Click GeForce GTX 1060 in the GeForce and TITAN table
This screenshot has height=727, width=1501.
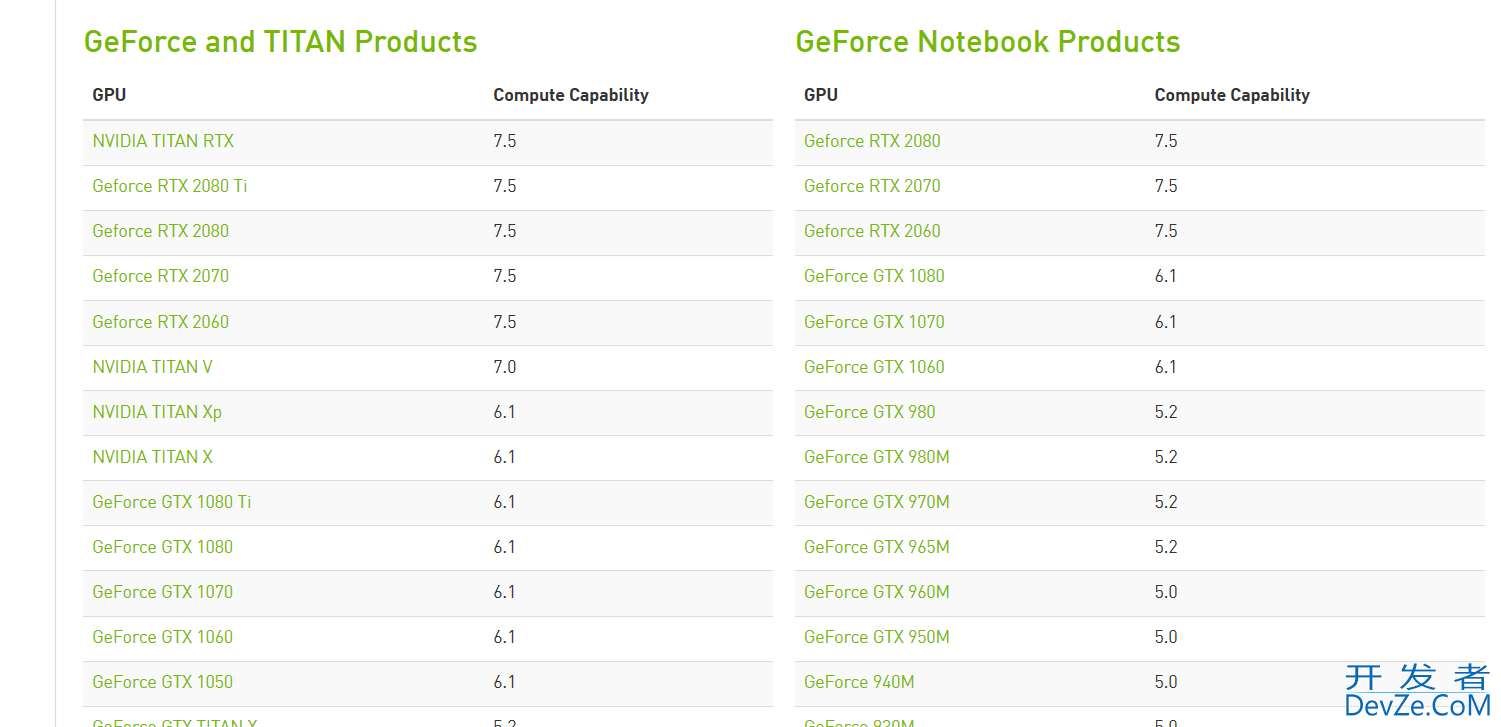[163, 637]
